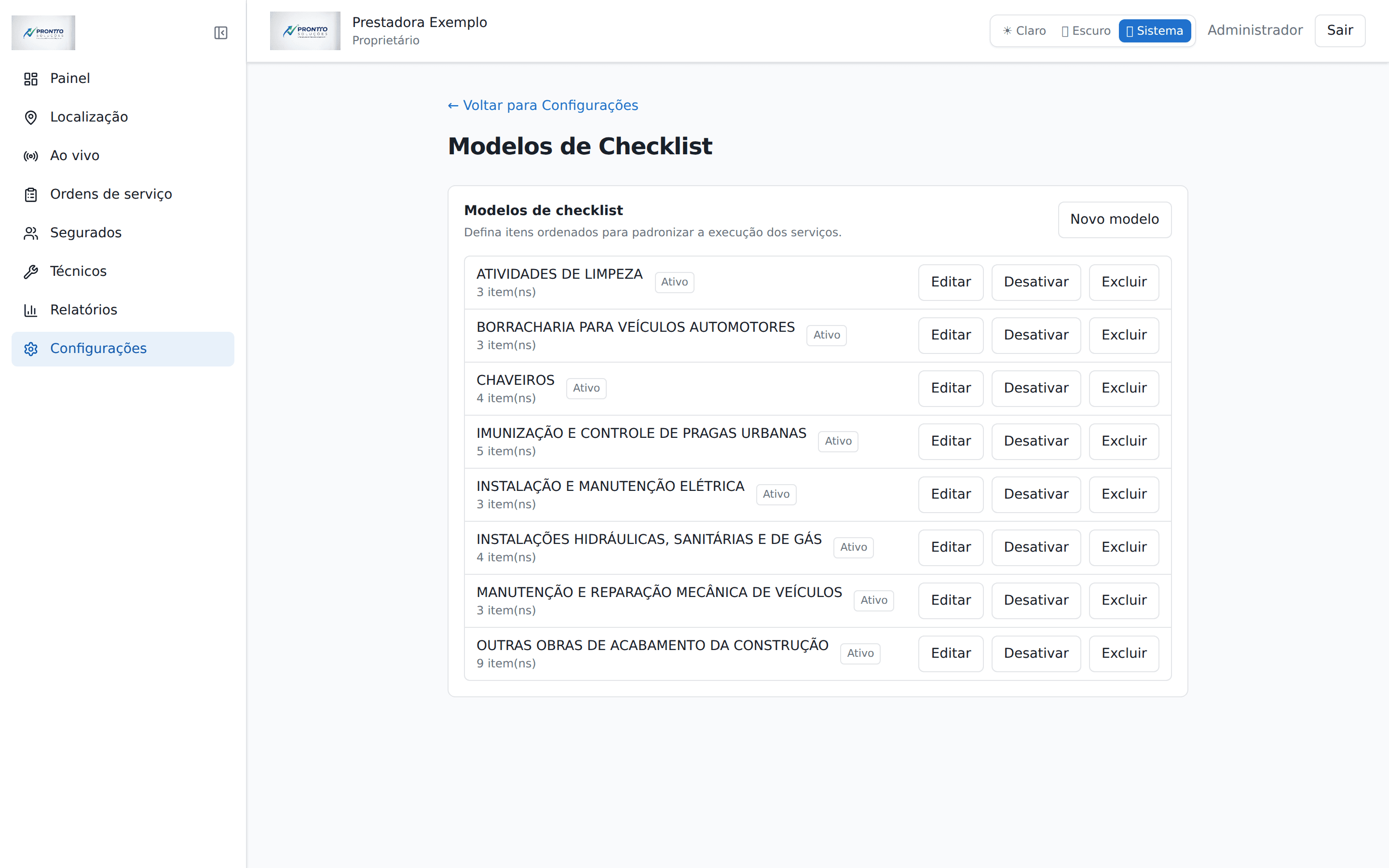Click the Ordens de serviço clipboard icon
This screenshot has width=1389, height=868.
click(x=31, y=195)
